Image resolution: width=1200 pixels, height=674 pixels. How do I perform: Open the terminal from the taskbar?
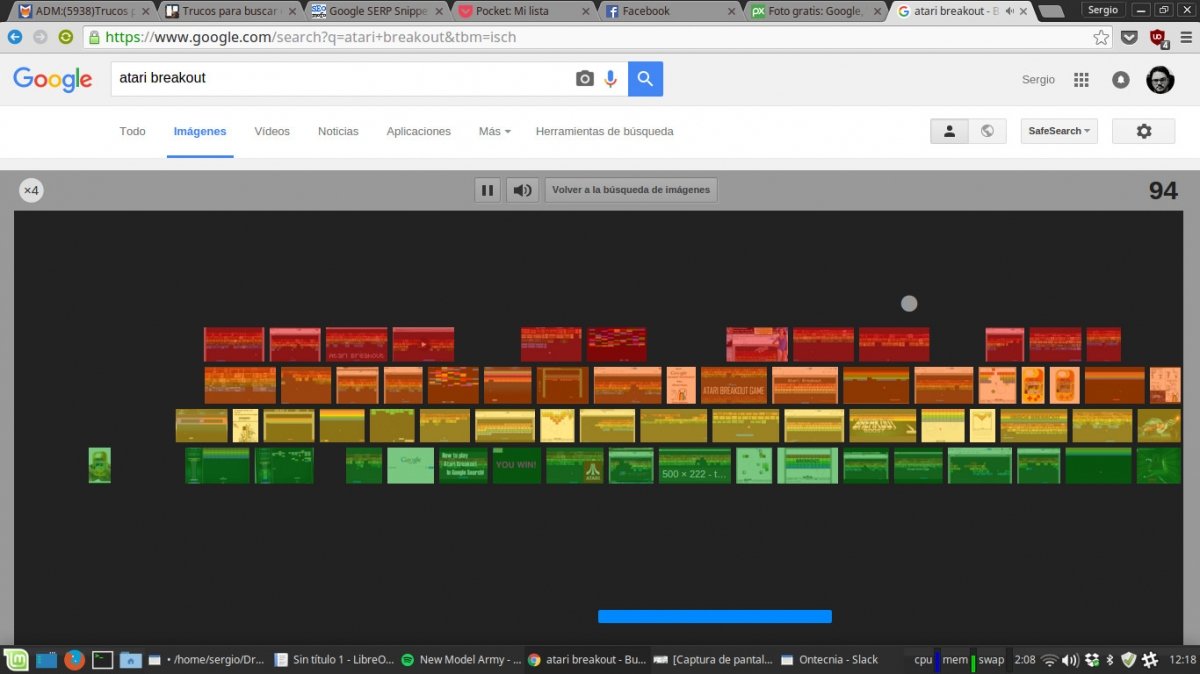[102, 659]
